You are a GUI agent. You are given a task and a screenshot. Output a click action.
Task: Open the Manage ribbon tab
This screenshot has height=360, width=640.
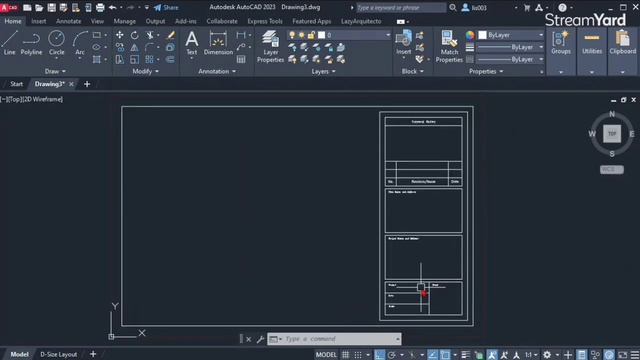click(124, 21)
